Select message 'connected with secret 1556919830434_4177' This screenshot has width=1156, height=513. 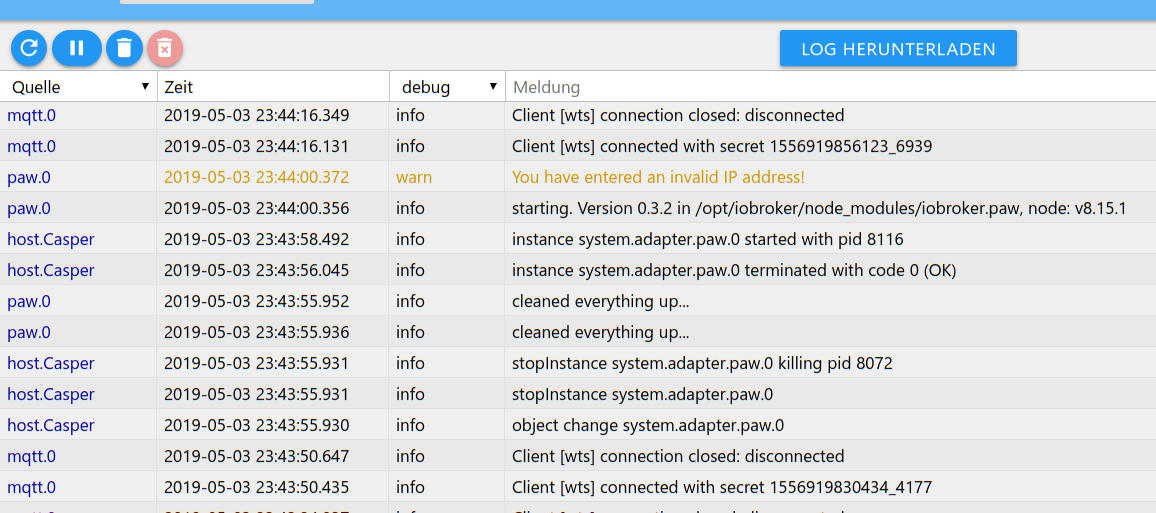click(x=722, y=487)
